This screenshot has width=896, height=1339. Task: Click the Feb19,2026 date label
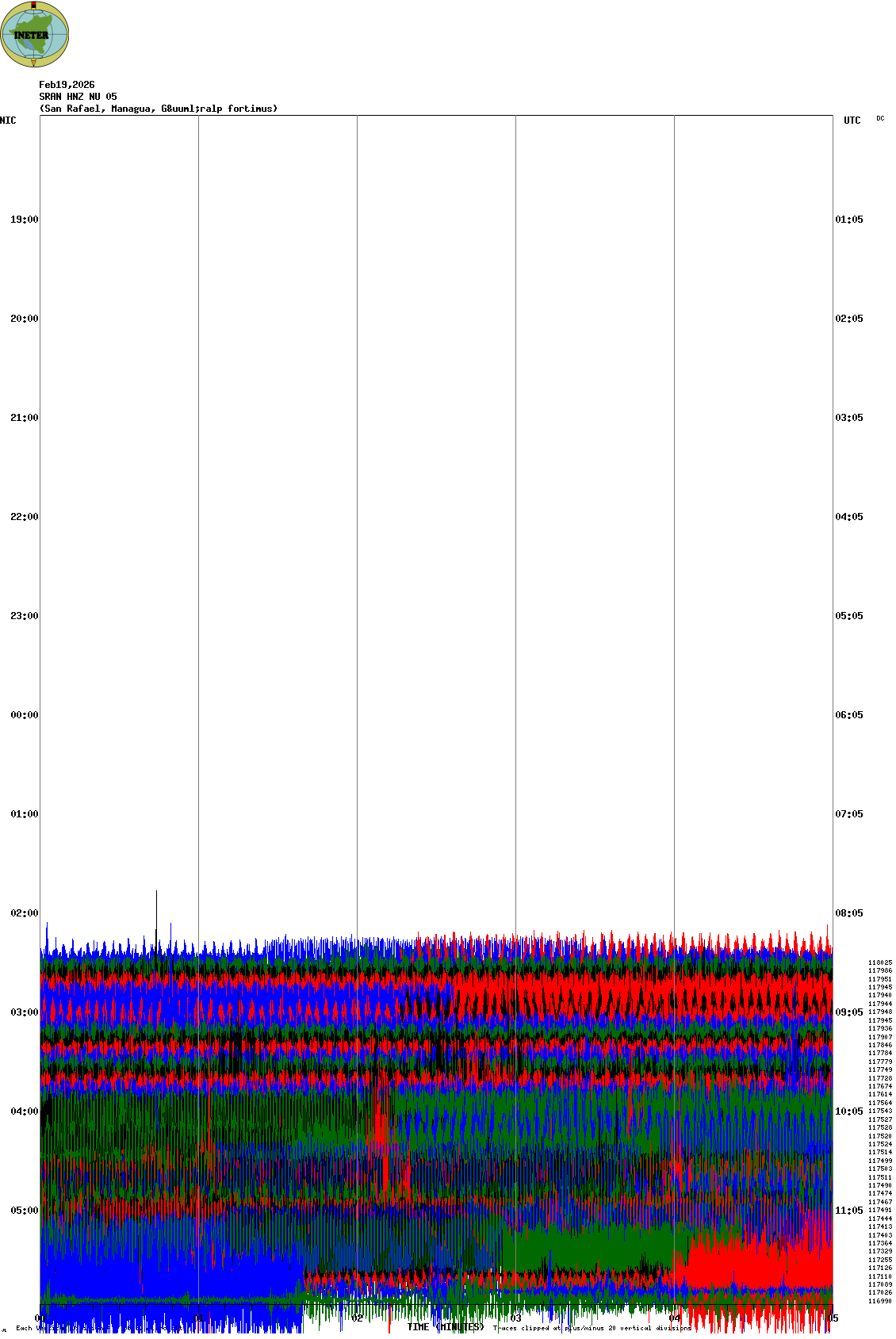(67, 85)
